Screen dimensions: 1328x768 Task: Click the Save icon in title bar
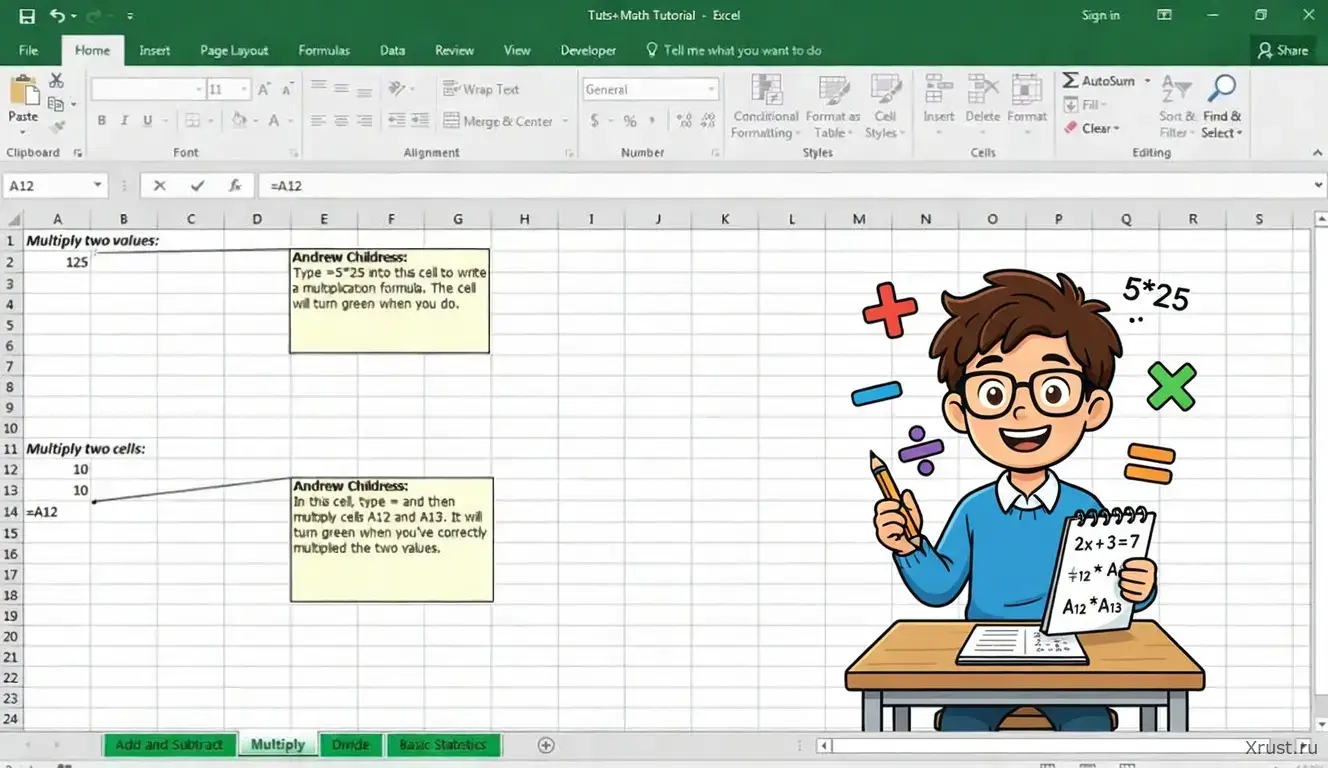(x=27, y=16)
